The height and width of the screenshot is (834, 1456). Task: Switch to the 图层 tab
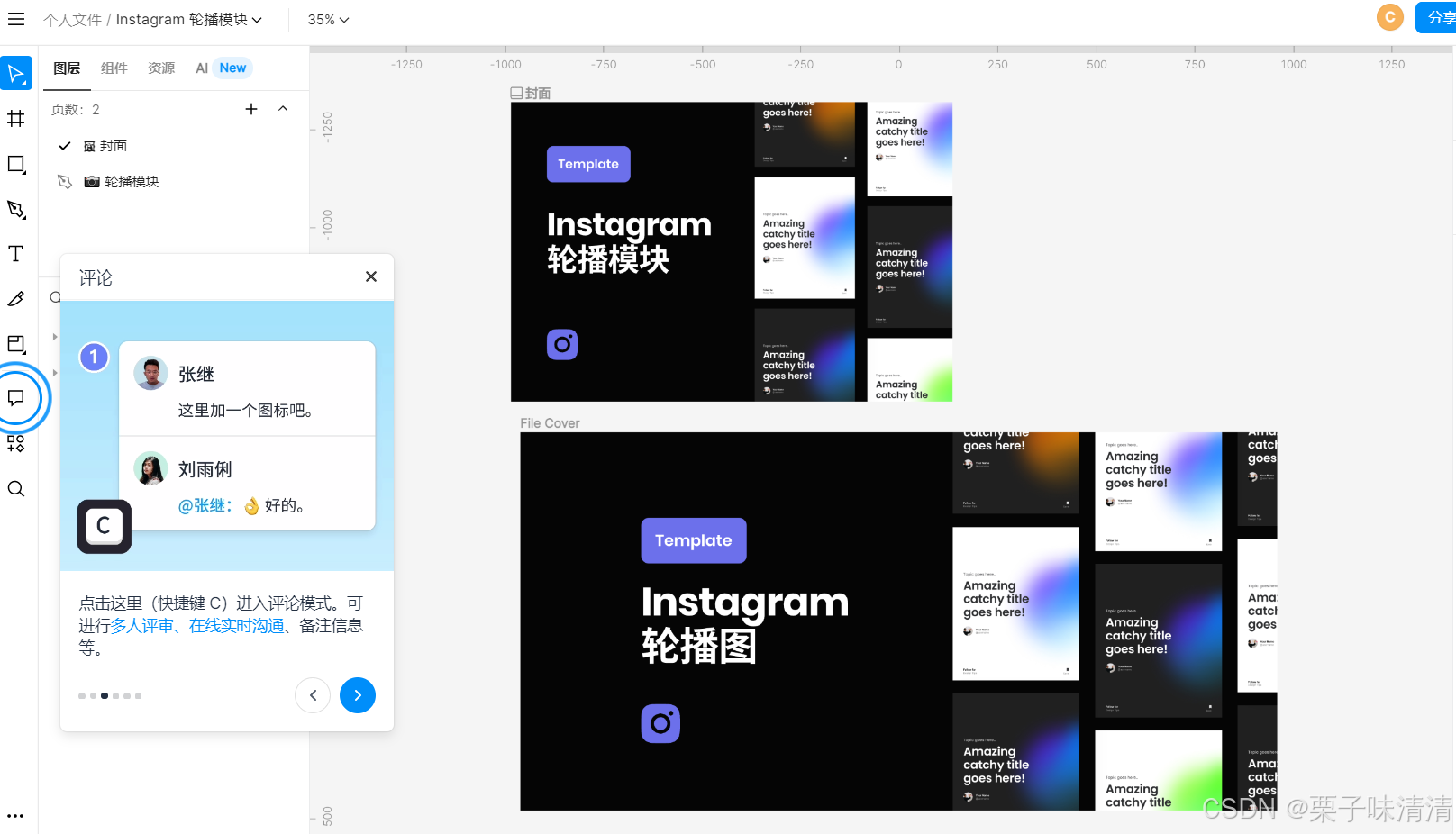67,68
